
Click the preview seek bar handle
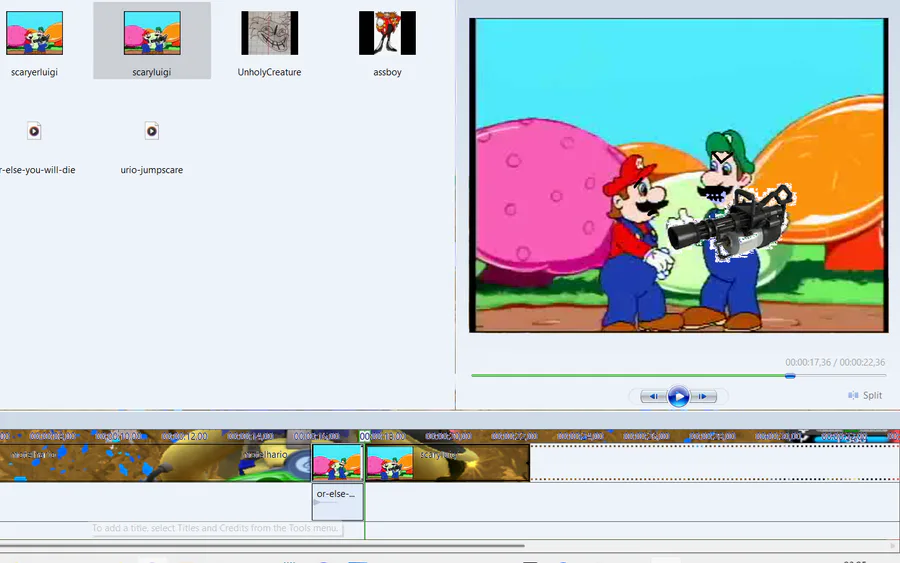(790, 376)
